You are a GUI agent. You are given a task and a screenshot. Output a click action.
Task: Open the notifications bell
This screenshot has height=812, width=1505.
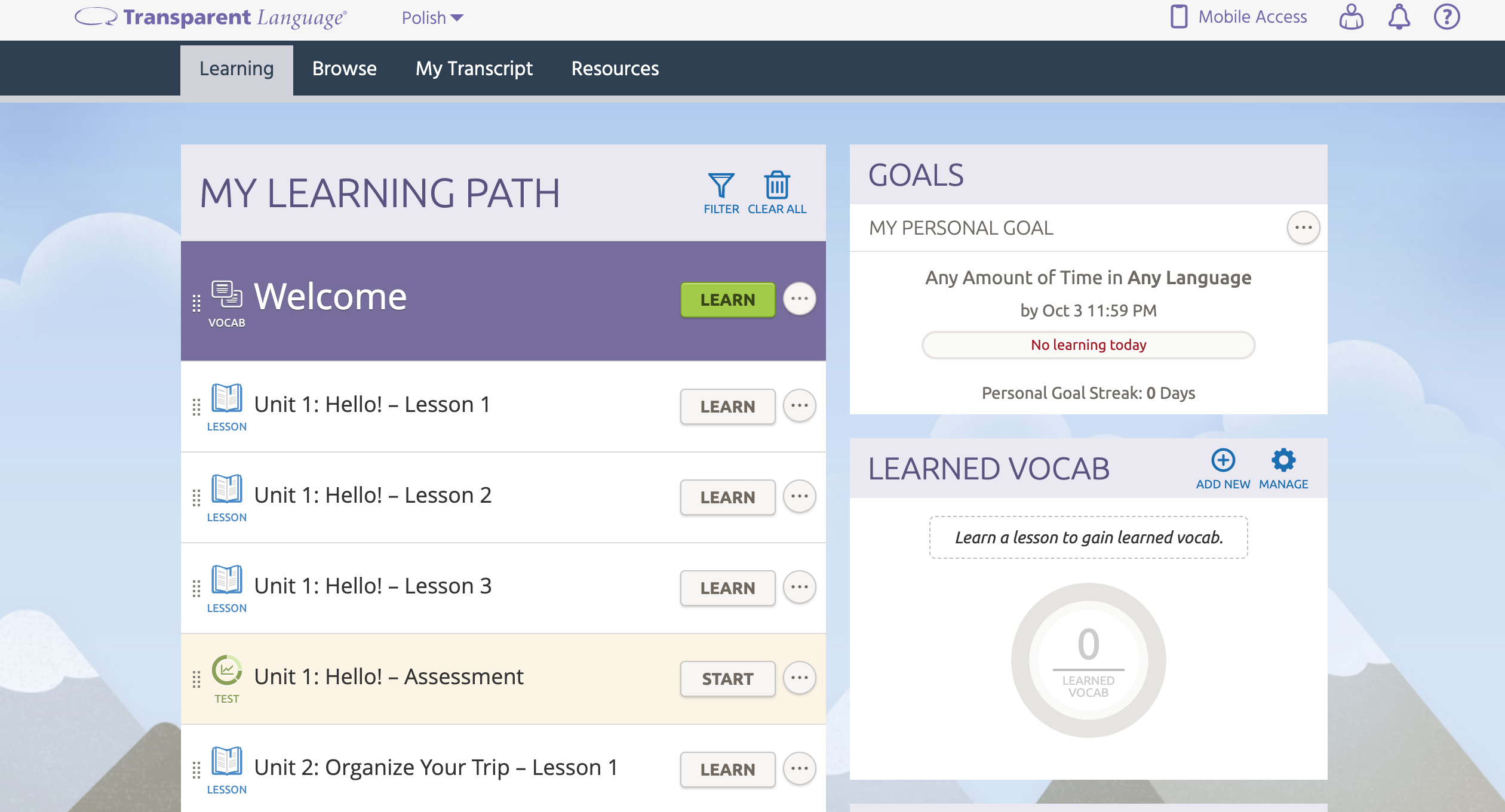[x=1399, y=17]
